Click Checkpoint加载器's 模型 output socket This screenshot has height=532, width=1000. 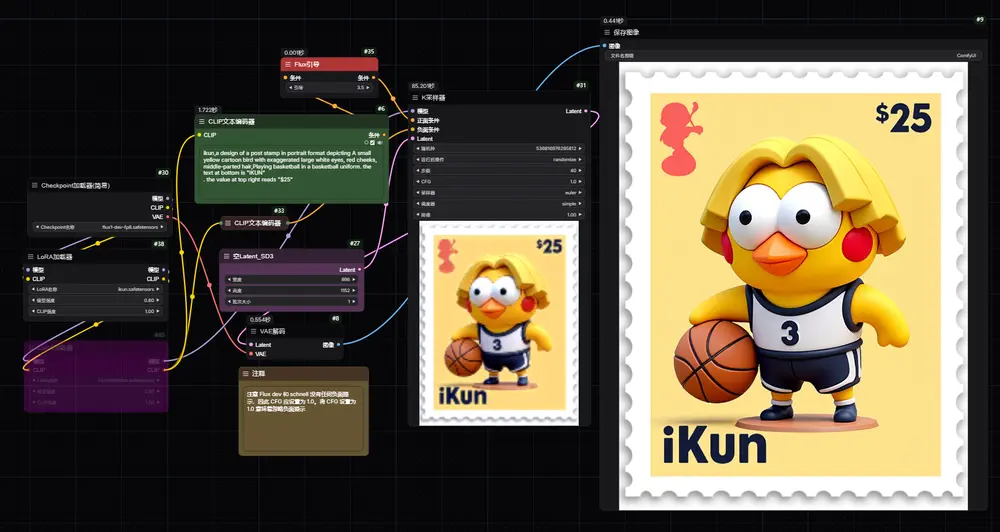[x=168, y=198]
